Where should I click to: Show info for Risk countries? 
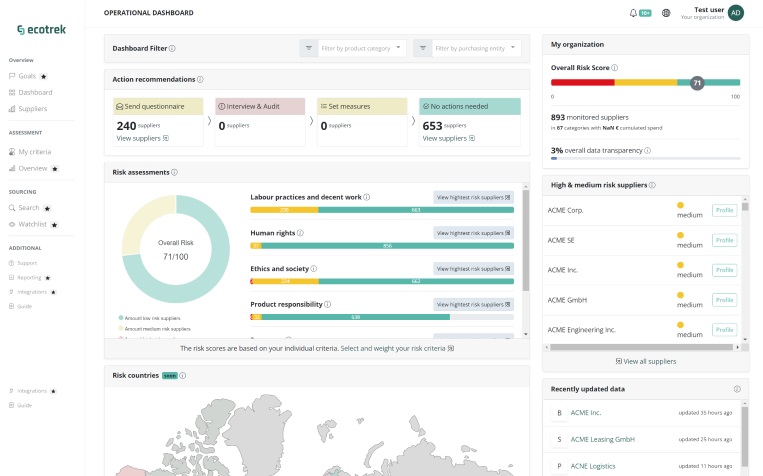pyautogui.click(x=182, y=375)
